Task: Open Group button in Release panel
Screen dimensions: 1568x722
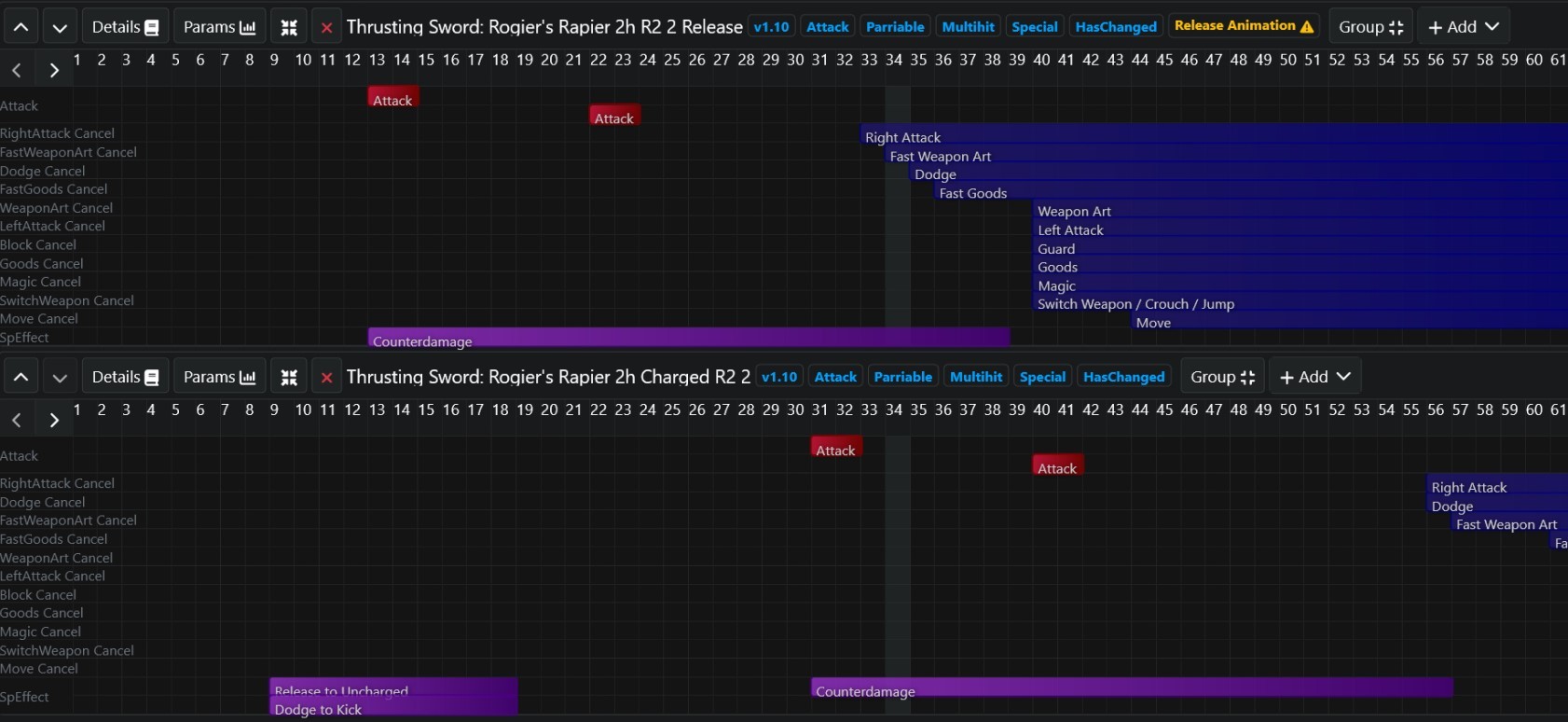Action: point(1370,27)
